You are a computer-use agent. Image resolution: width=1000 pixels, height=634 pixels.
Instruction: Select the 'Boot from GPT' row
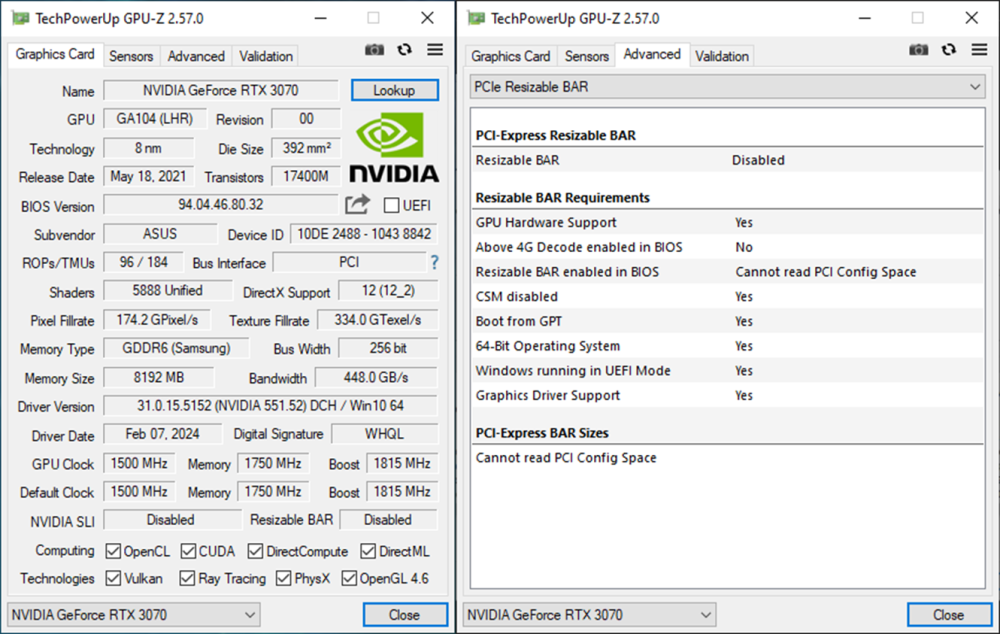pos(728,321)
